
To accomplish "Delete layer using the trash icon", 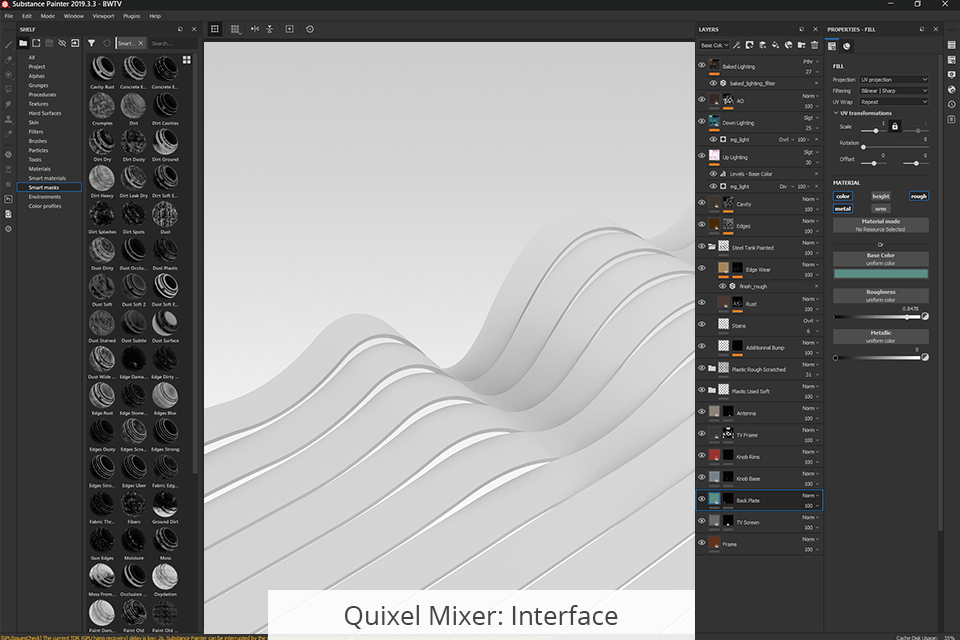I will click(814, 45).
